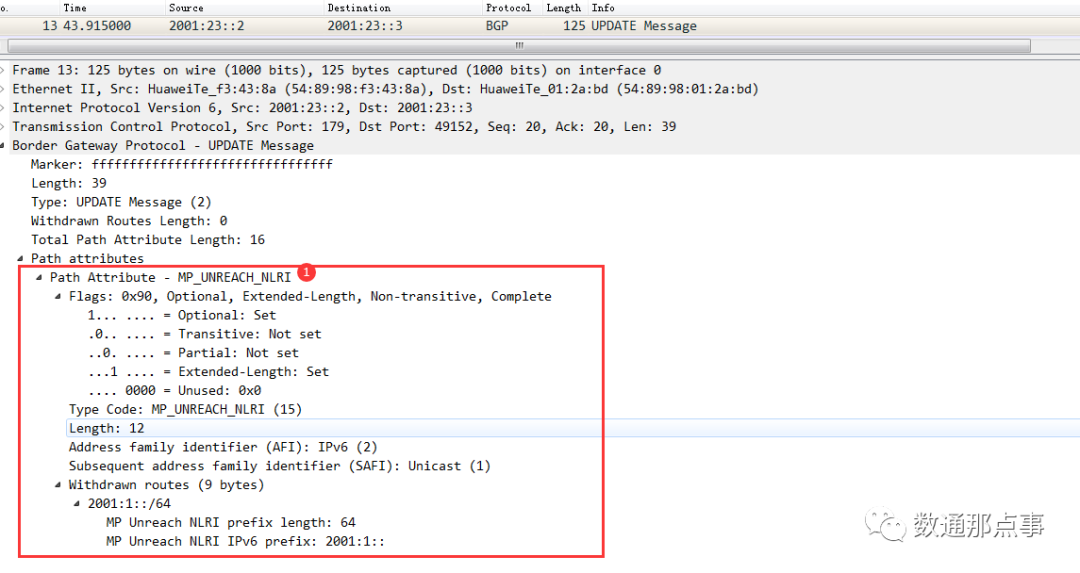Click destination 2001:23::3 in packet row
Screen dimensions: 1080x573
365,26
